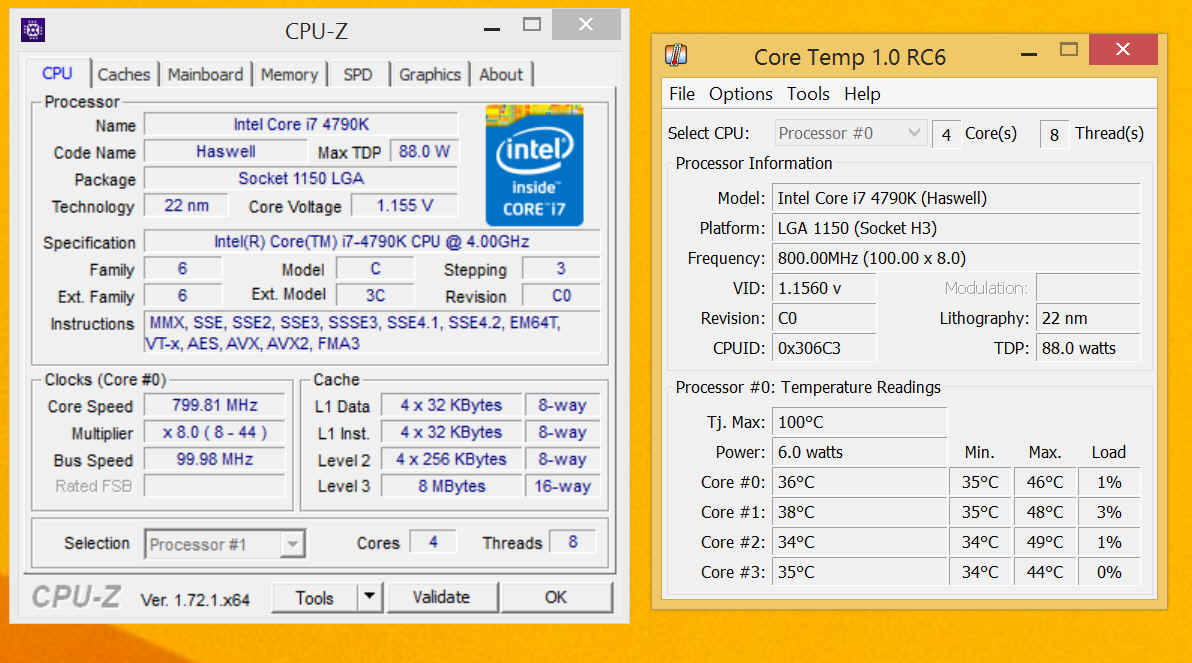
Task: Click the CPUID value '0x306C3'
Action: (824, 348)
